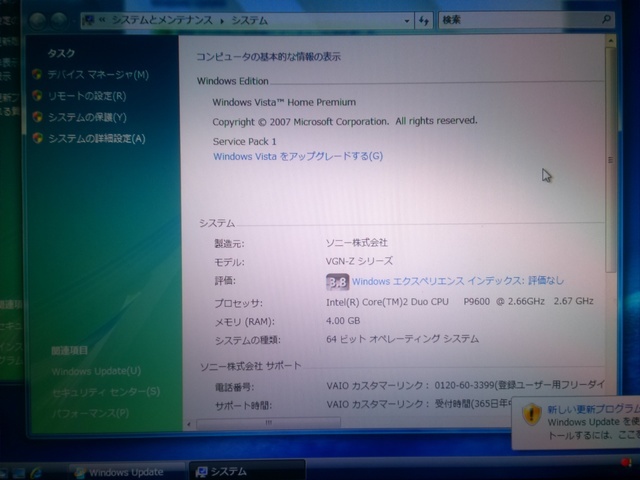Open システムの詳細設定(A) link
640x480 pixels.
[97, 139]
